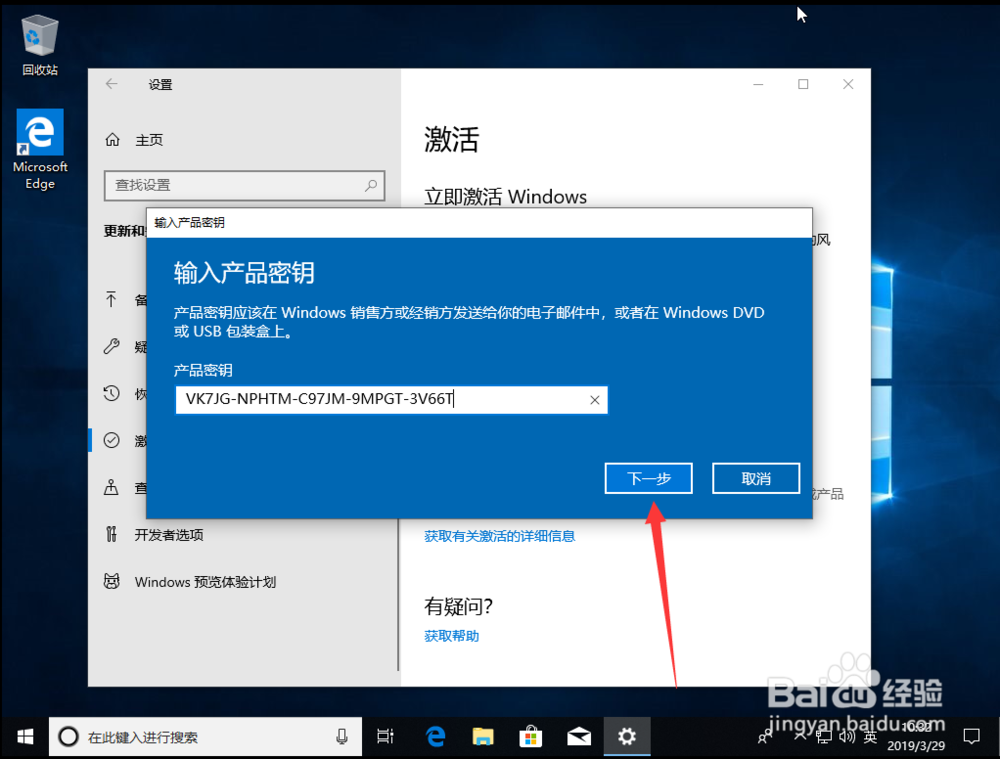The image size is (1000, 759).
Task: Click inside the 产品密钥 input field
Action: [x=391, y=400]
